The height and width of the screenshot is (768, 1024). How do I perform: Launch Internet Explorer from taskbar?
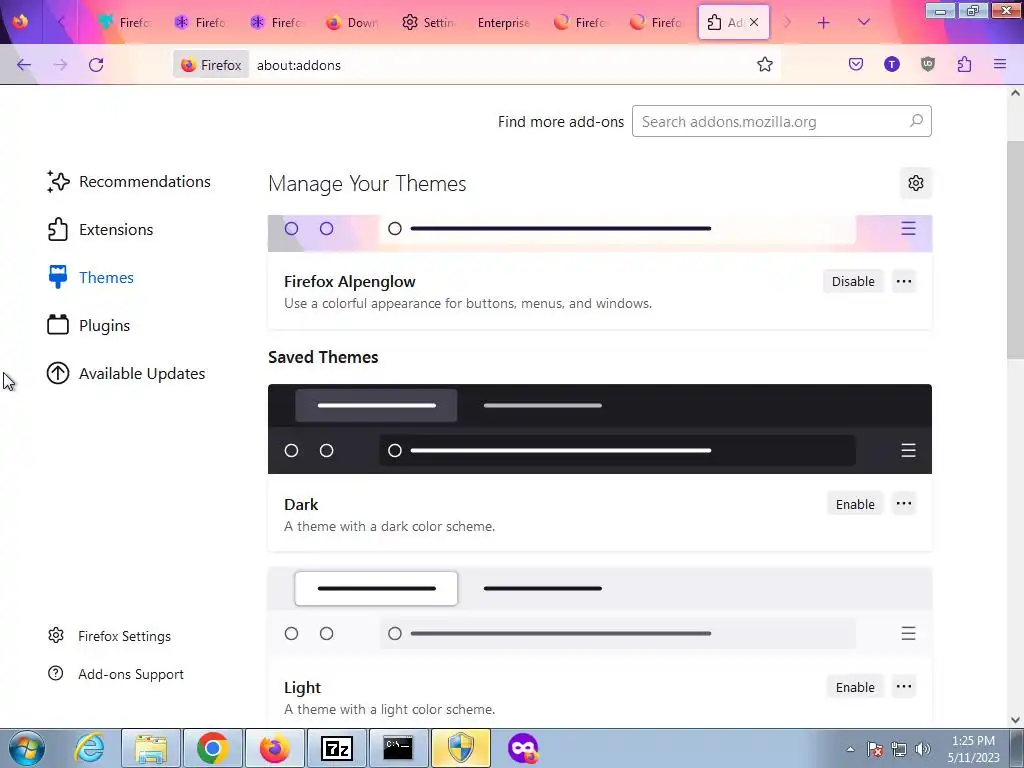[x=89, y=748]
